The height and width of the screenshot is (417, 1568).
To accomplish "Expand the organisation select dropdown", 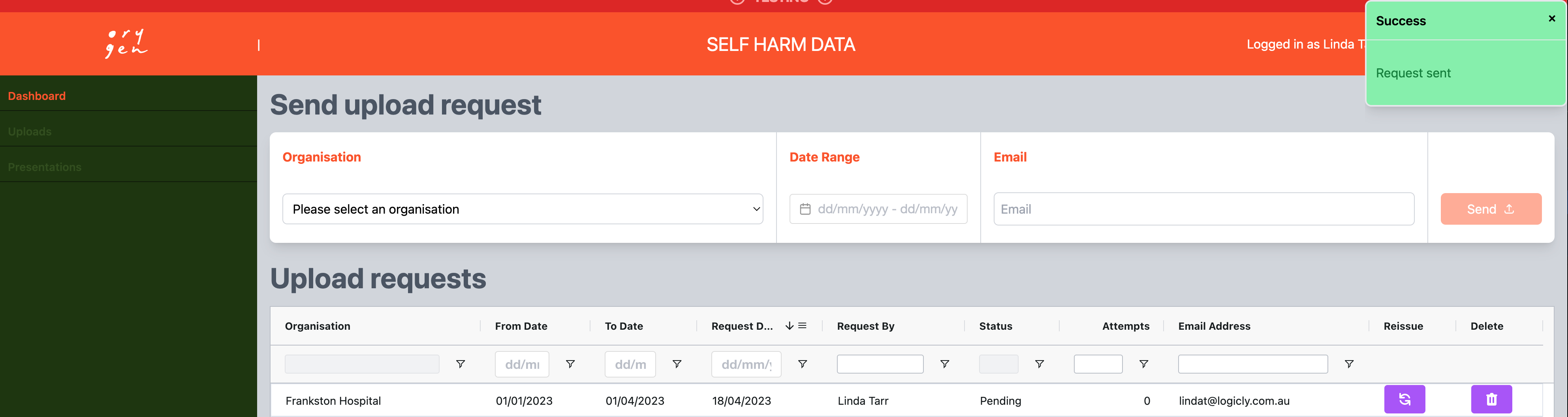I will (x=522, y=209).
